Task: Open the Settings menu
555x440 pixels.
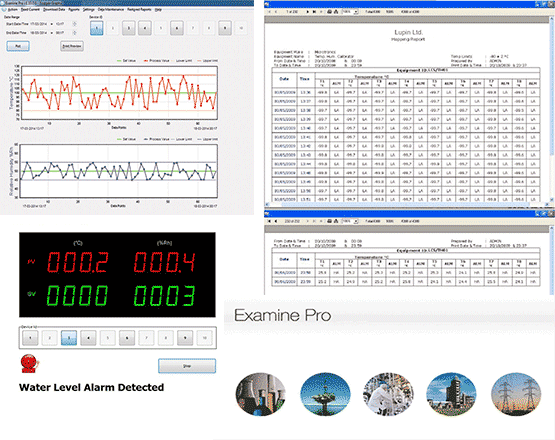Action: (x=88, y=10)
